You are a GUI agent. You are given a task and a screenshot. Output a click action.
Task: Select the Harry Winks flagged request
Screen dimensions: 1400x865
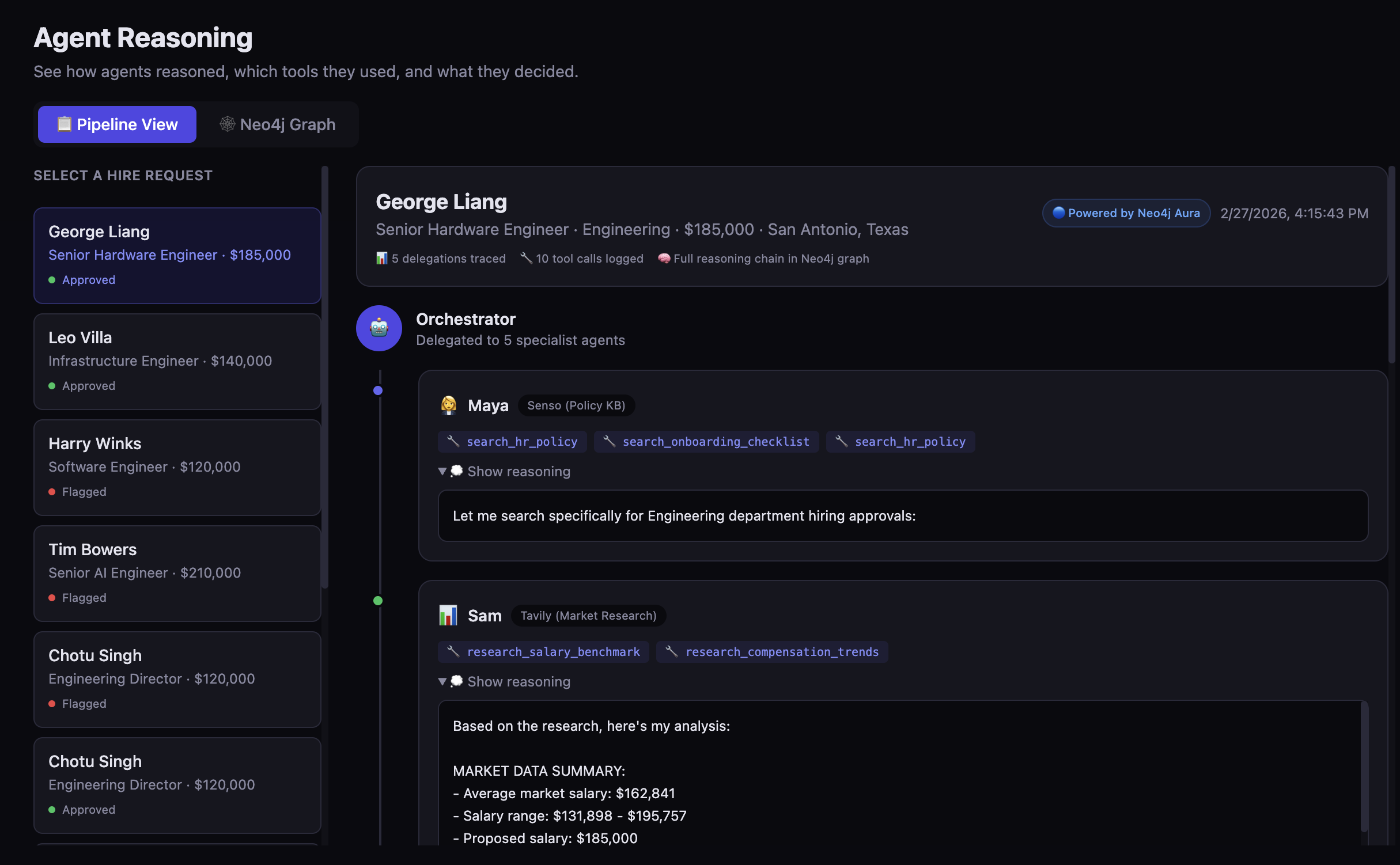click(x=177, y=467)
